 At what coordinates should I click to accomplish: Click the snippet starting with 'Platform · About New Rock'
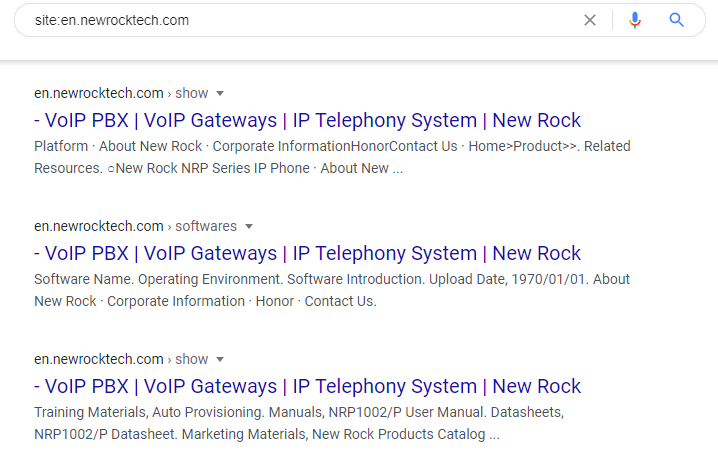[x=332, y=146]
